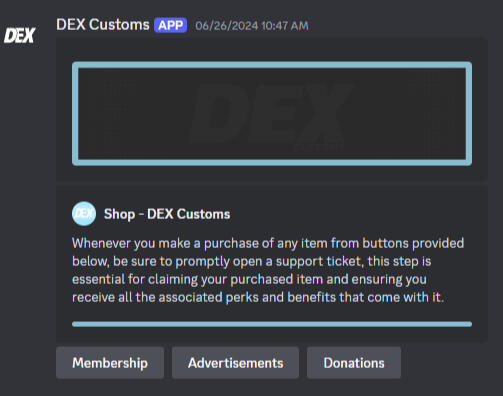Click the small faded Customs text under banner logo

pyautogui.click(x=319, y=147)
